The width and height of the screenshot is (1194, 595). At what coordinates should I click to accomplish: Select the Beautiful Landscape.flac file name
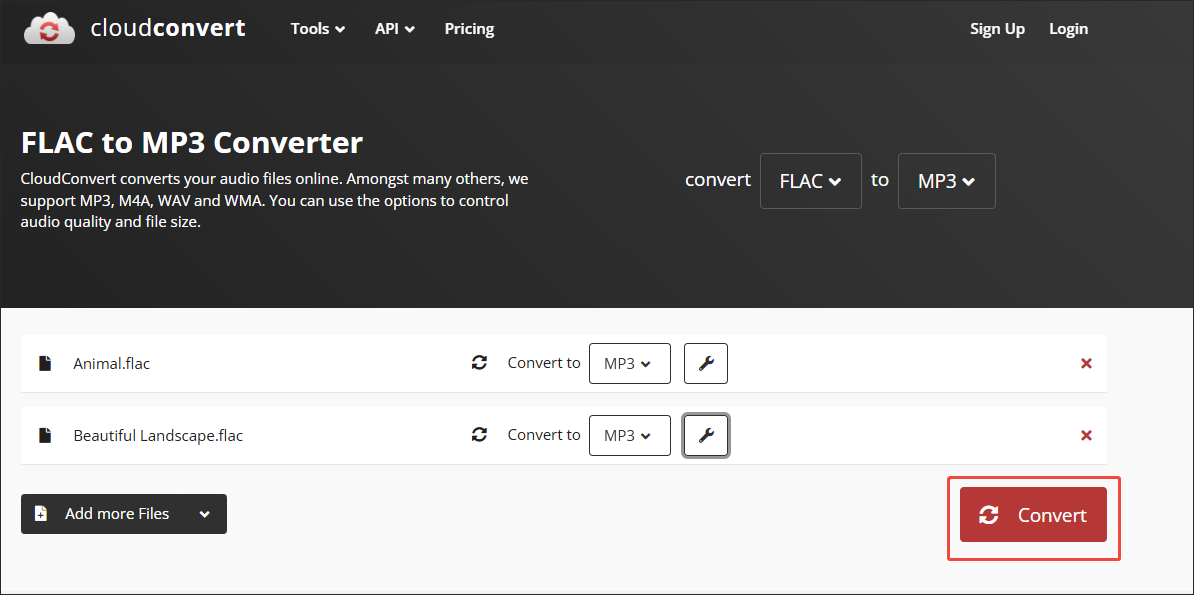(158, 436)
